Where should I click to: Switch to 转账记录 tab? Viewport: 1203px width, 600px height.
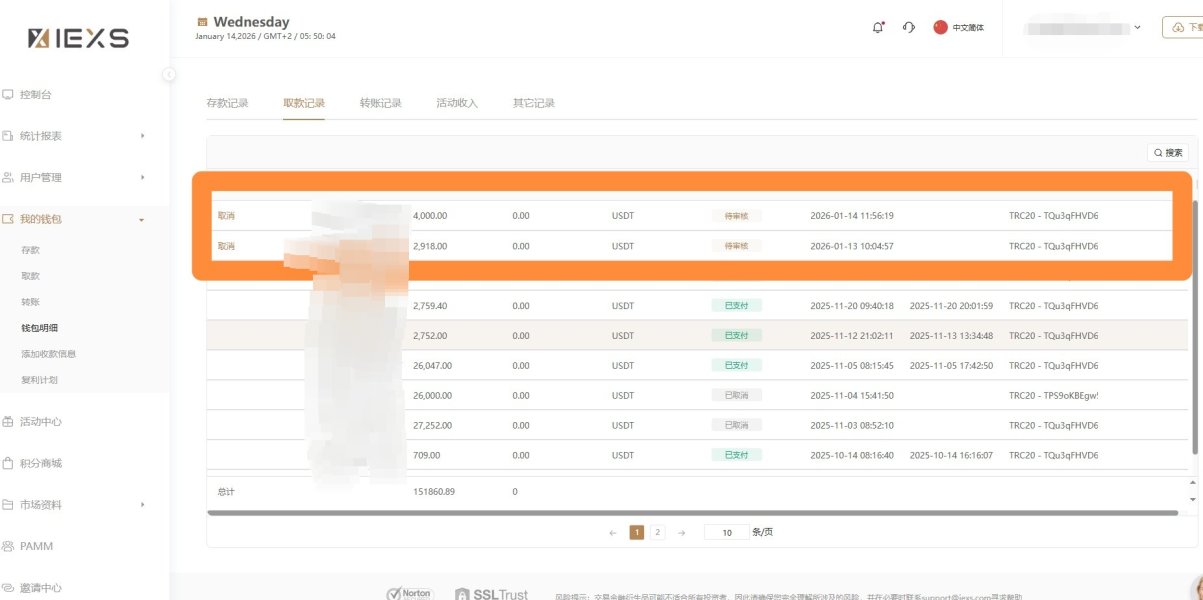[381, 103]
